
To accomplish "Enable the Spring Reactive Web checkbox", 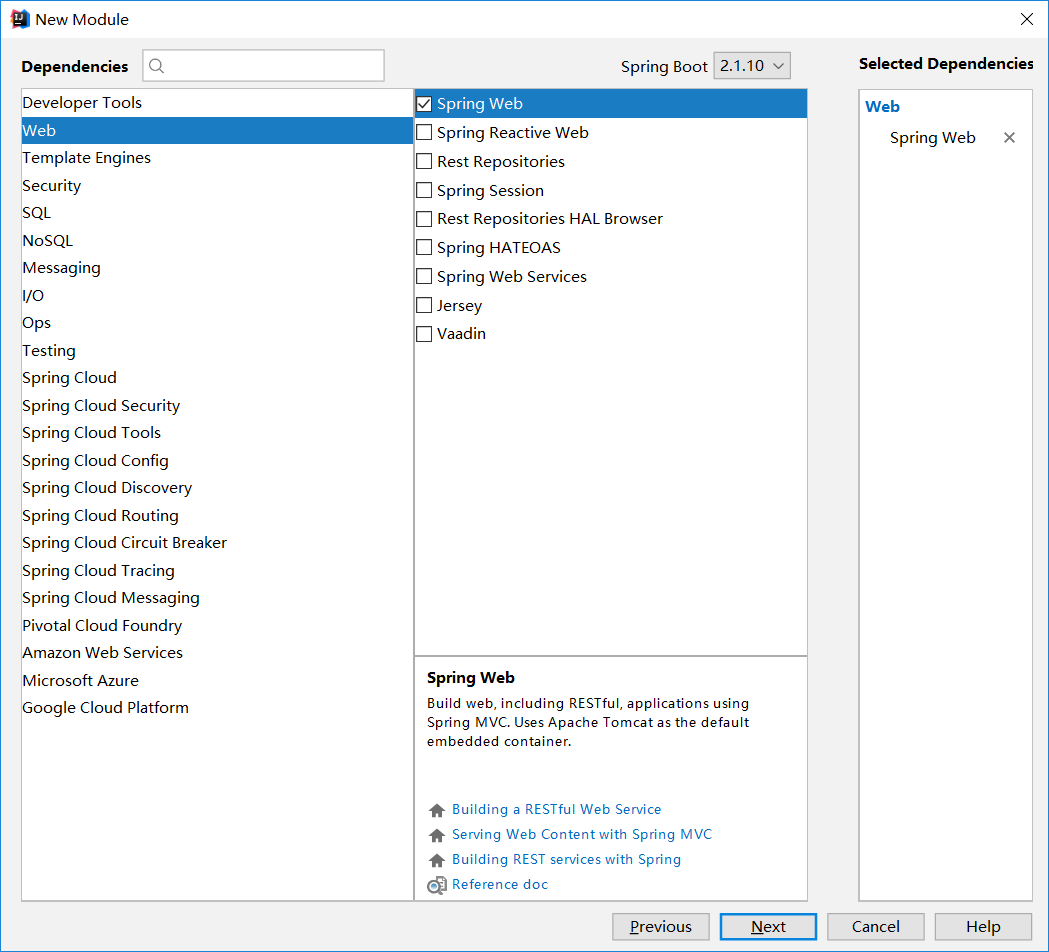I will click(x=424, y=133).
